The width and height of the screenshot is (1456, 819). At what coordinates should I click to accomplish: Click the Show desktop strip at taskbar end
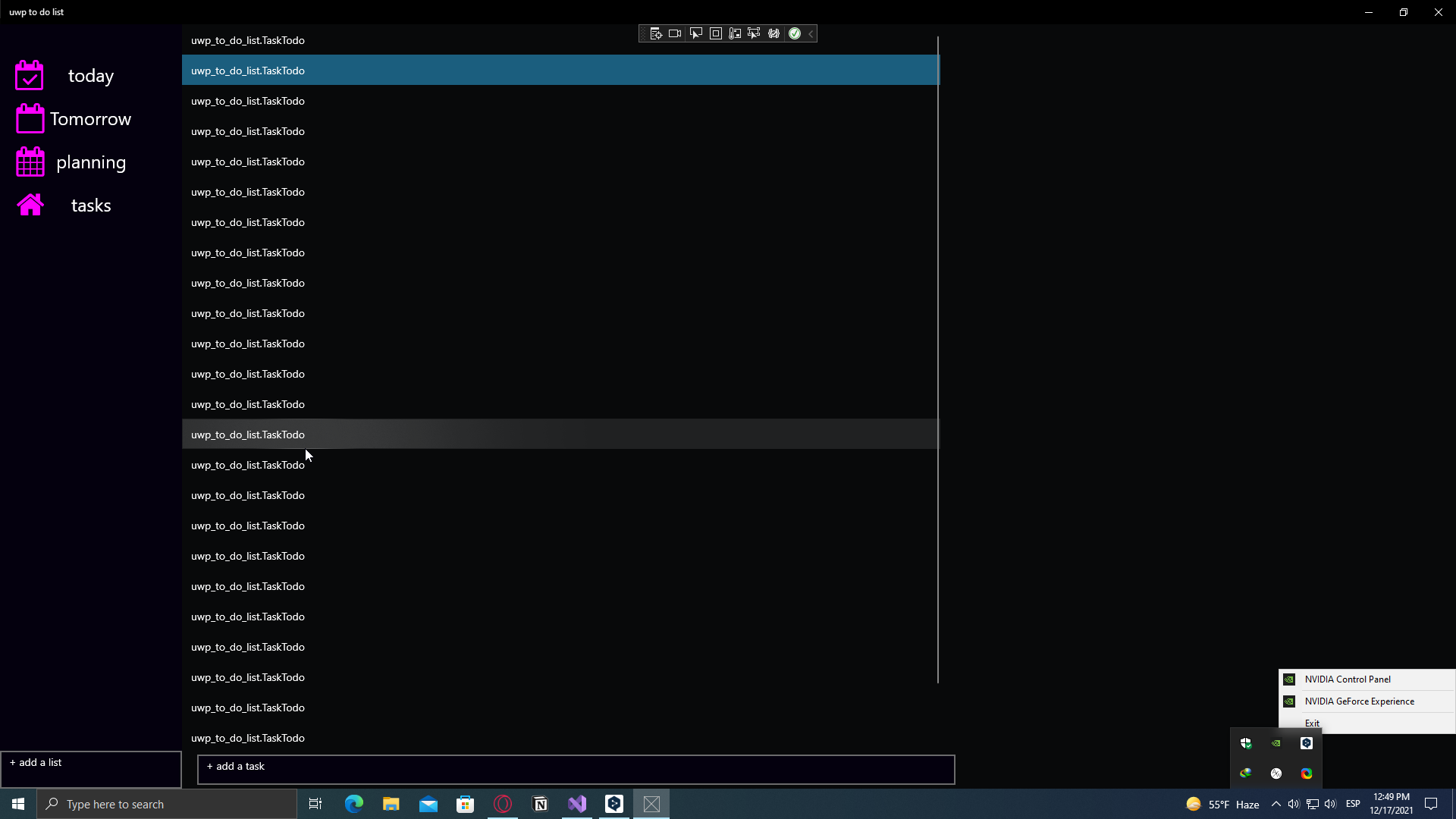point(1453,804)
